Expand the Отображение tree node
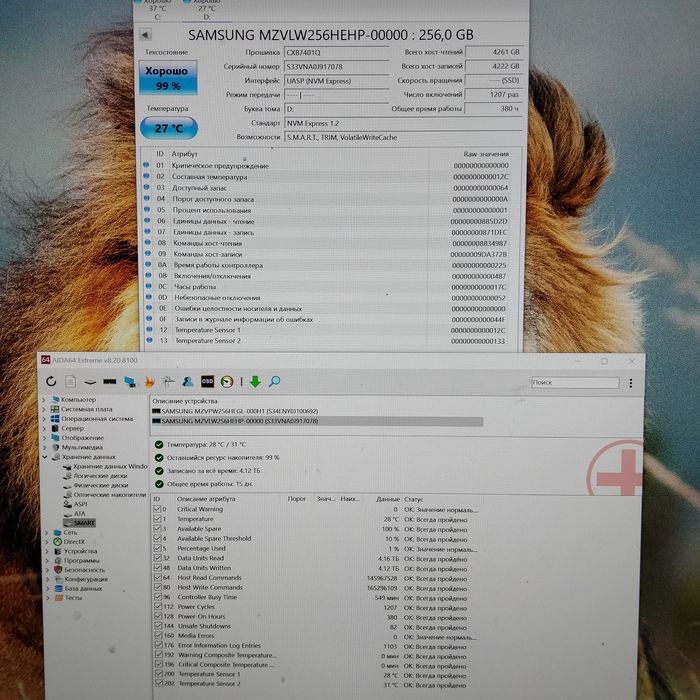 click(44, 438)
